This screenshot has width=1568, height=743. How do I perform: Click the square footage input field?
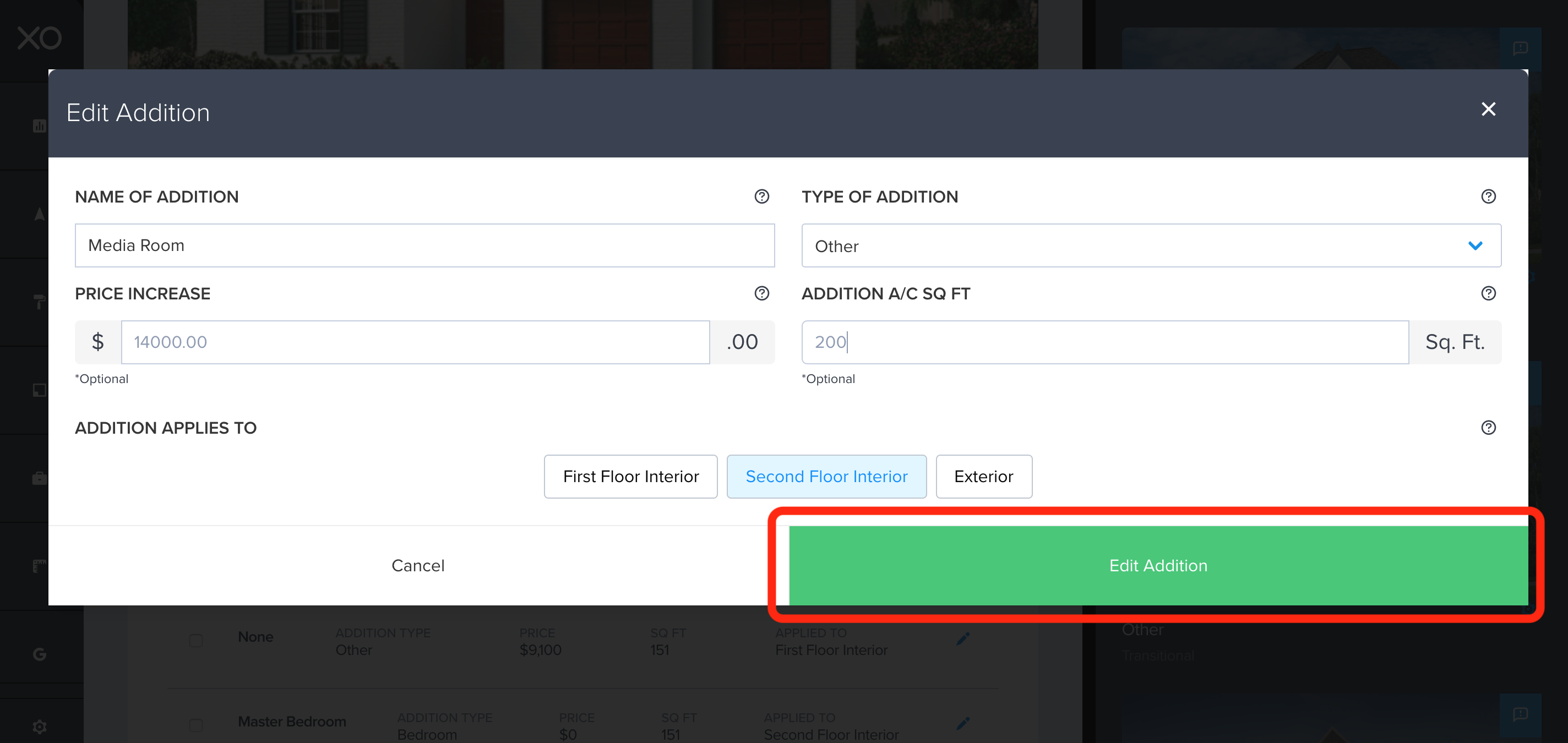1104,342
